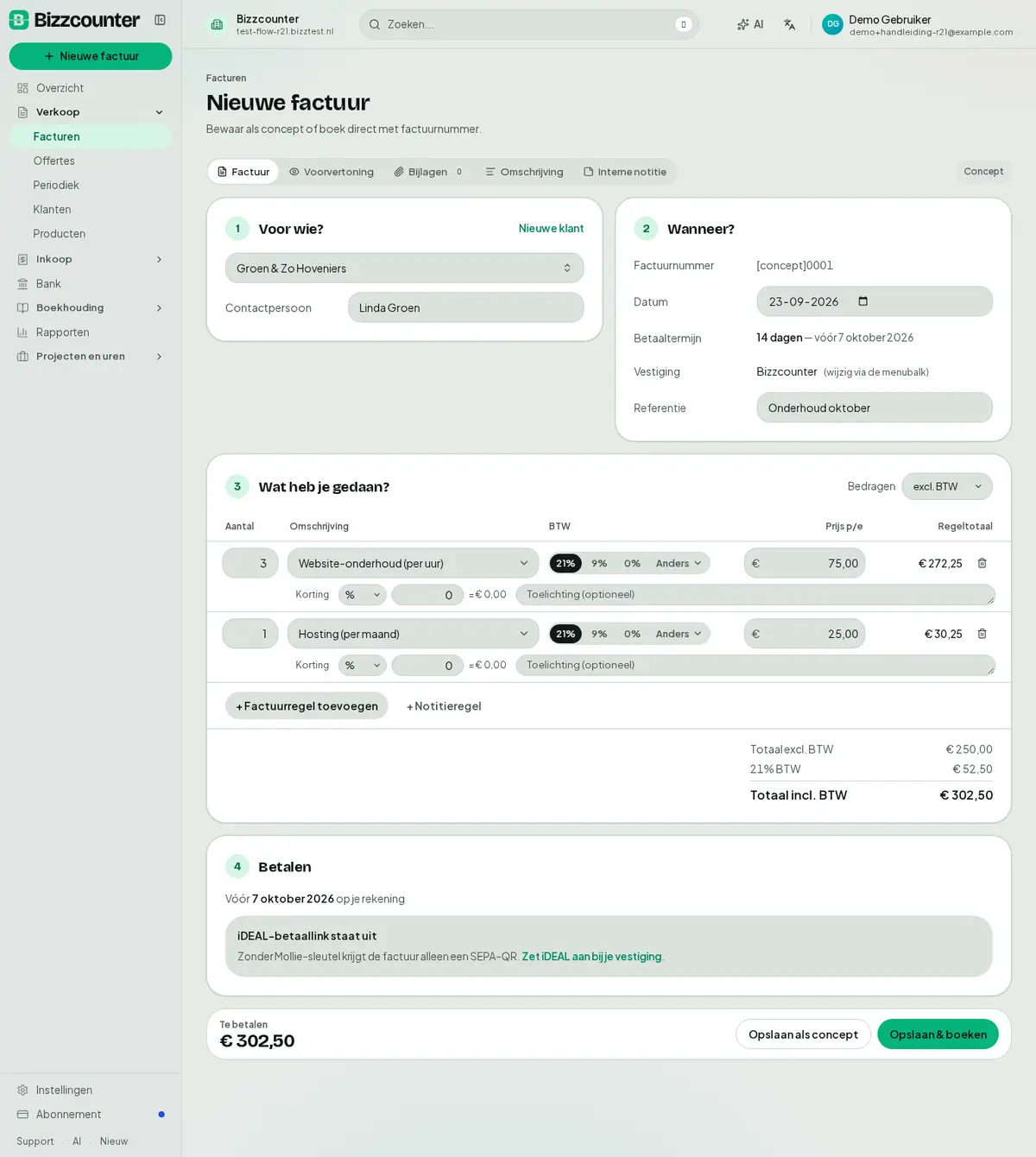Delete the Hosting invoice line
Viewport: 1036px width, 1157px height.
click(x=982, y=634)
